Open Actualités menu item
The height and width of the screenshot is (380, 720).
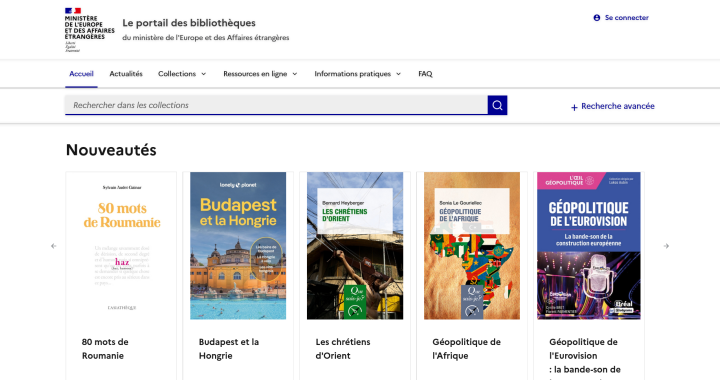pyautogui.click(x=126, y=74)
